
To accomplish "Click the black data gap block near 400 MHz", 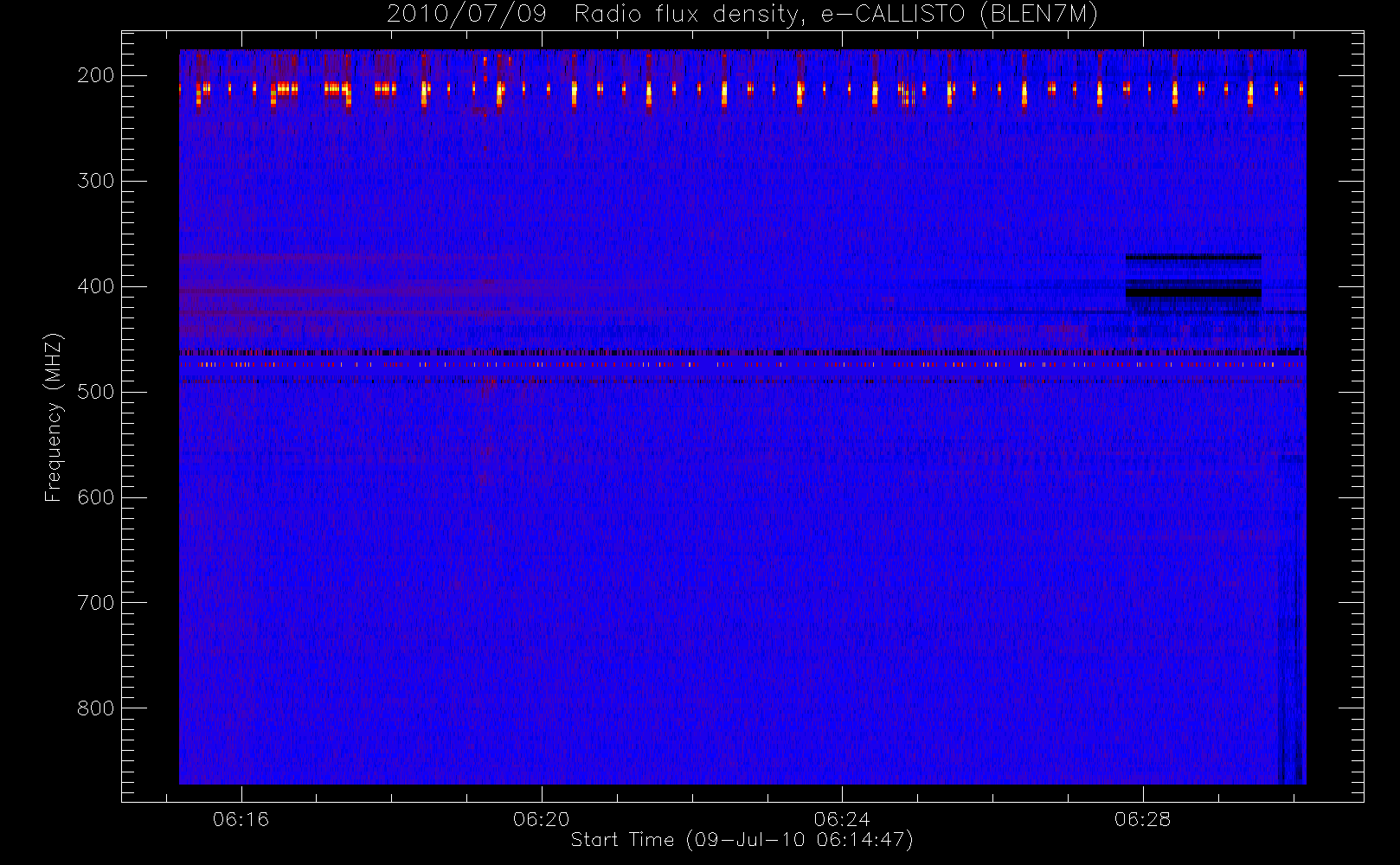I will click(x=1193, y=293).
